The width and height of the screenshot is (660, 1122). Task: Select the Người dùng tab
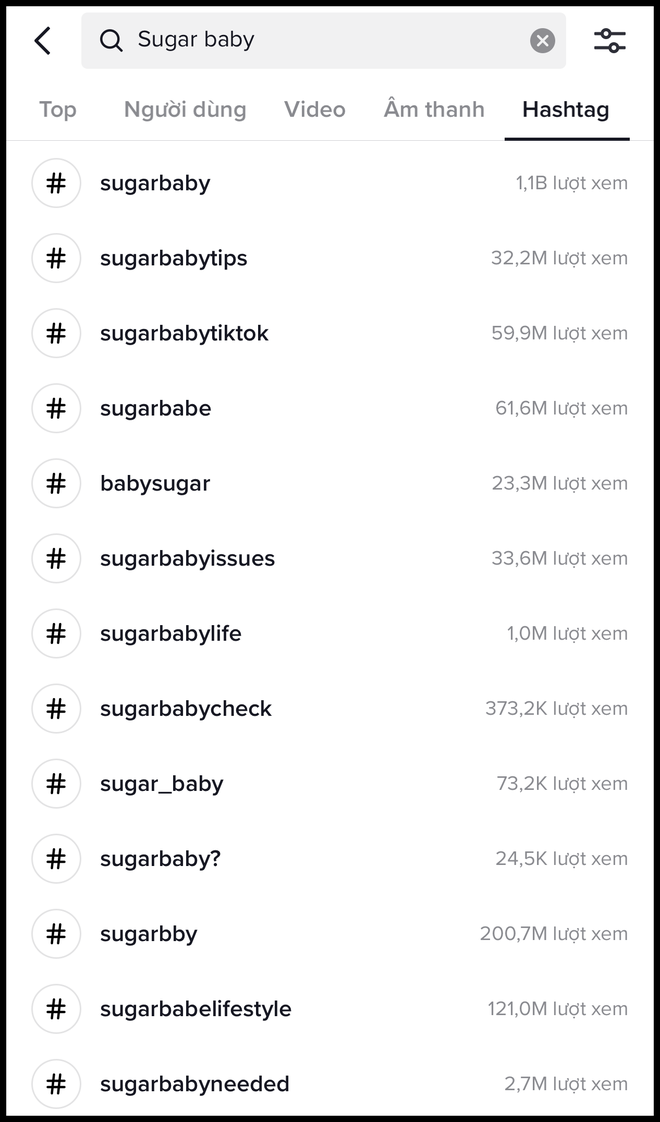pos(184,109)
